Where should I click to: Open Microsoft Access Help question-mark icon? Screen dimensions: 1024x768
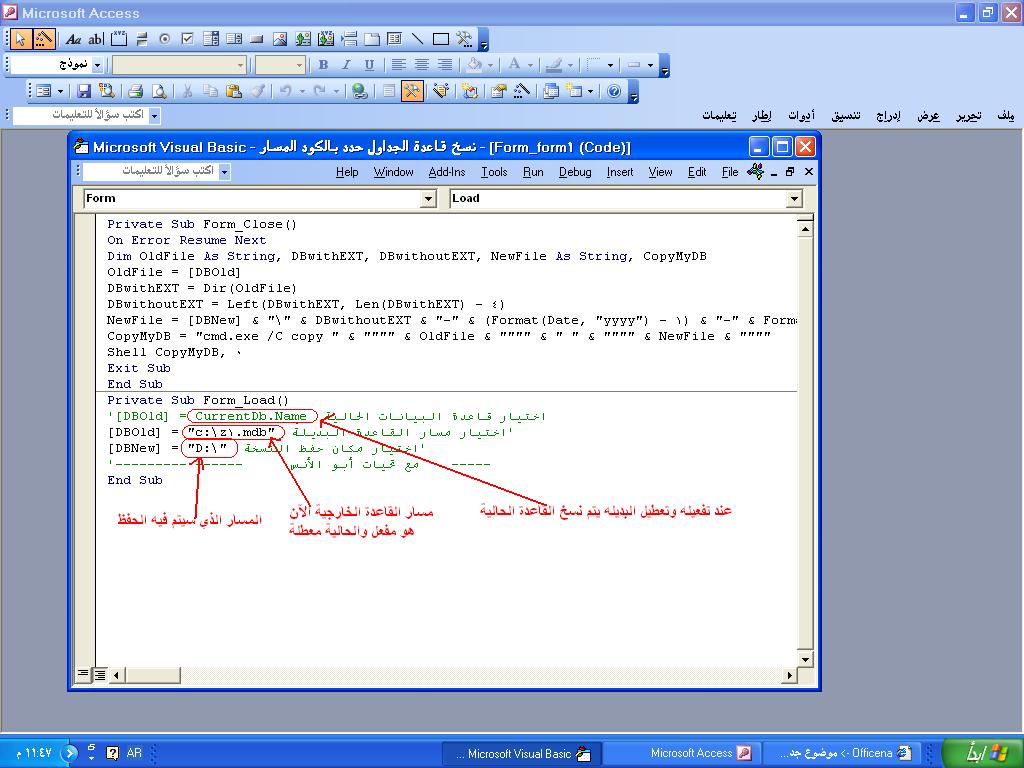[x=614, y=91]
